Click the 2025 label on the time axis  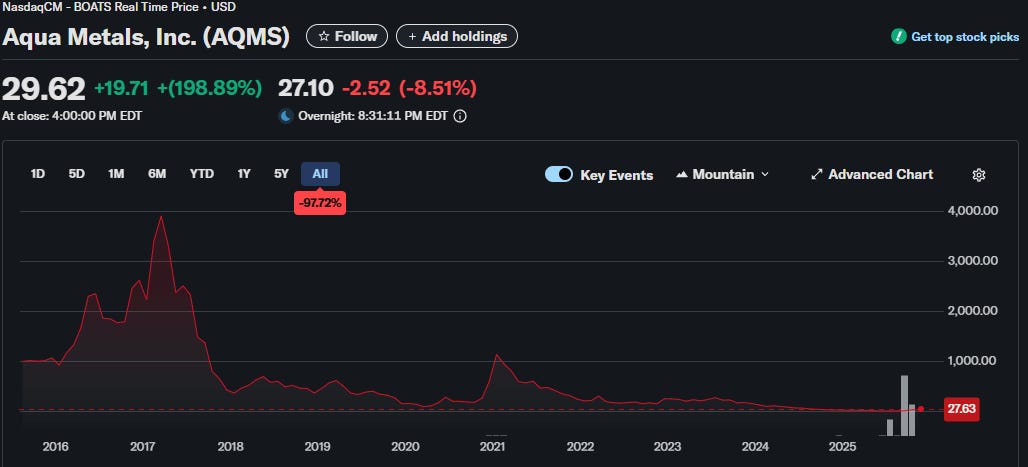coord(842,447)
